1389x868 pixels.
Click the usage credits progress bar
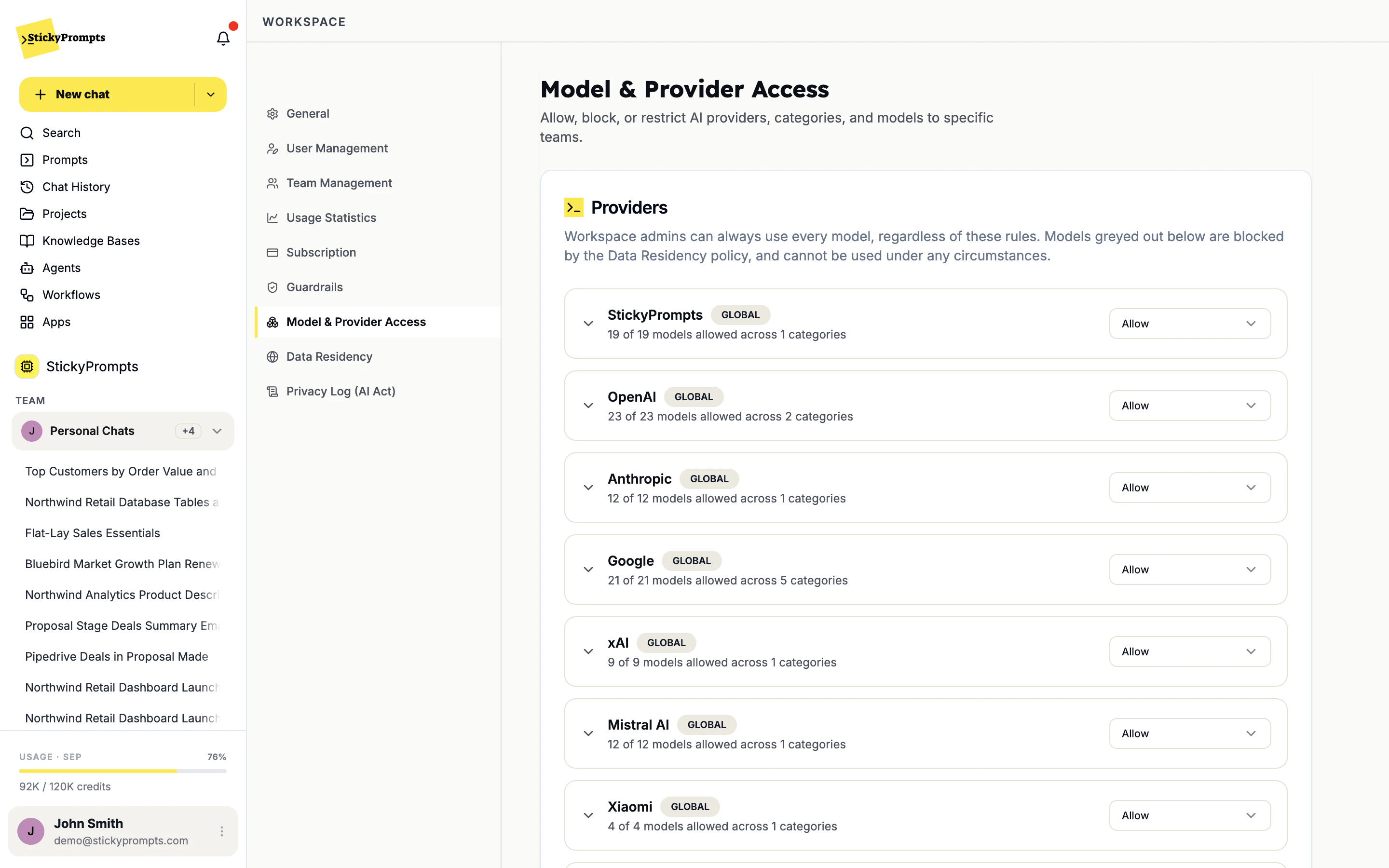pyautogui.click(x=123, y=771)
